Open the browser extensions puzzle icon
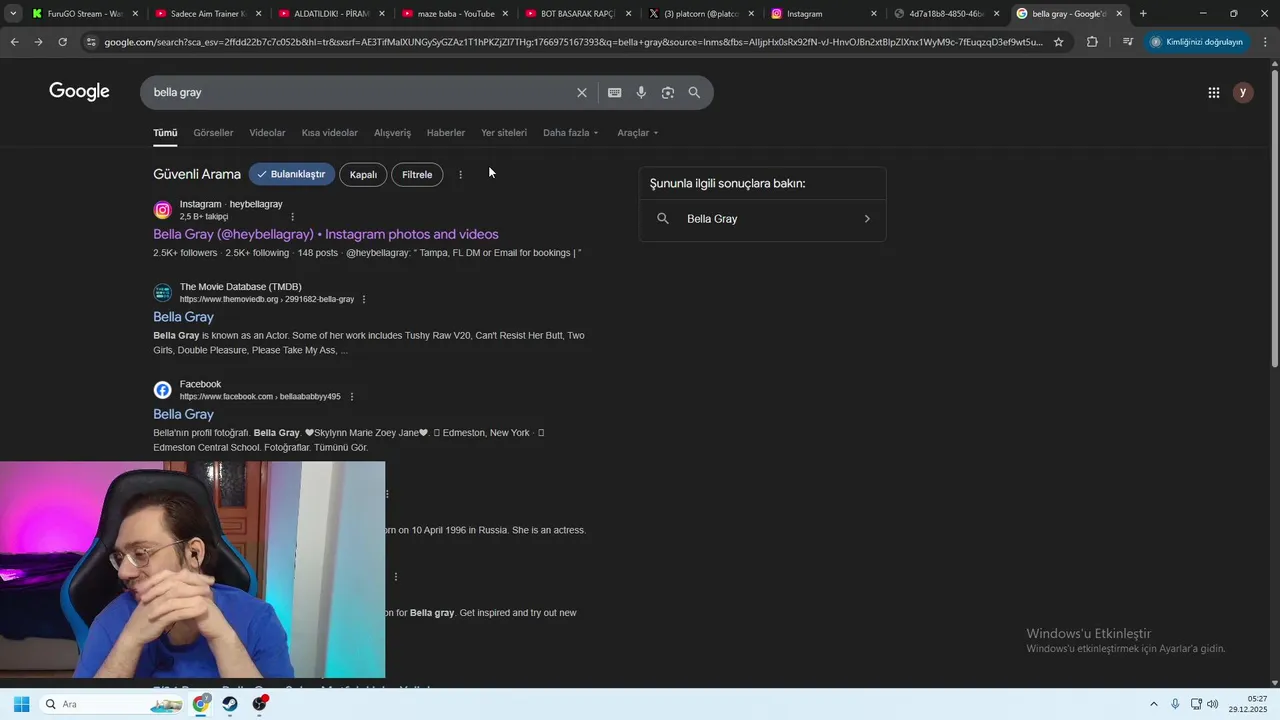The image size is (1280, 720). coord(1092,42)
